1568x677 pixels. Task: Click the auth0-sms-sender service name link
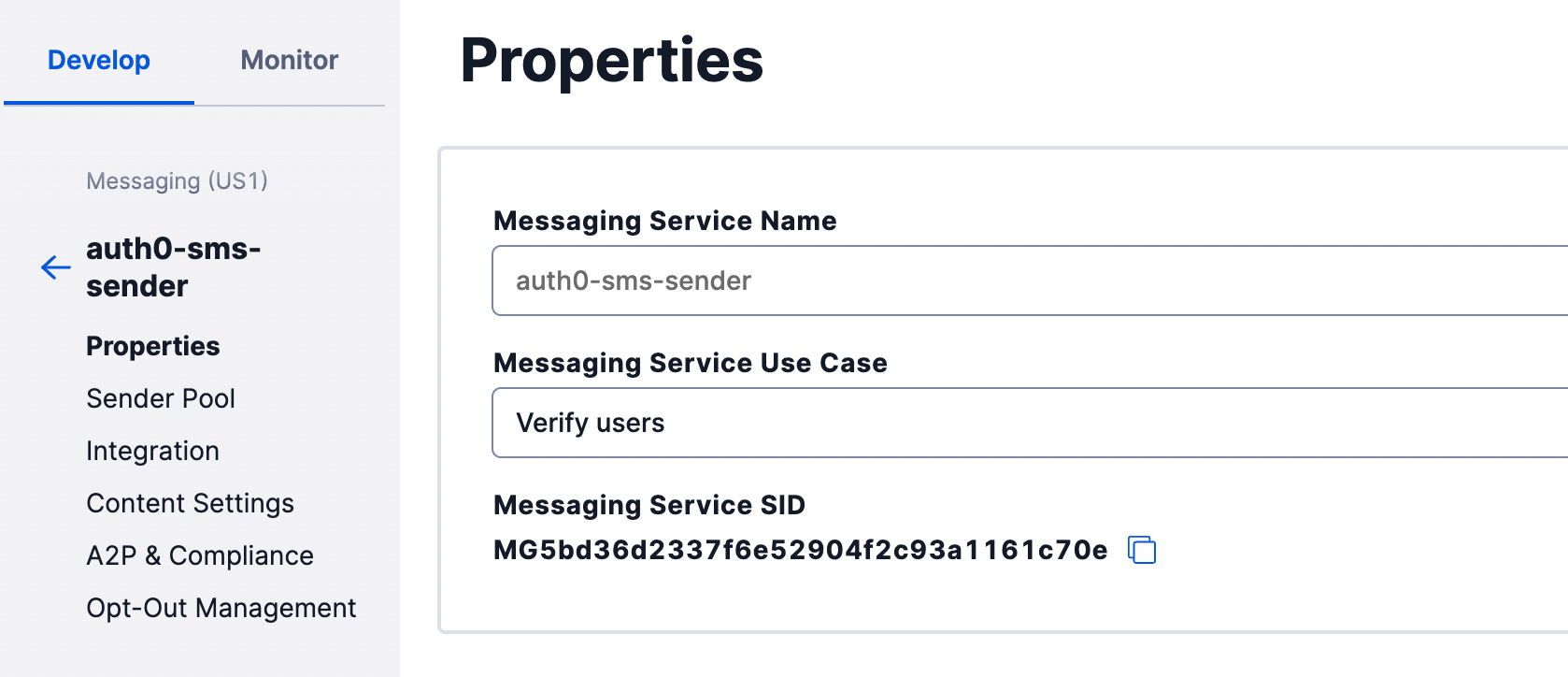[x=173, y=268]
